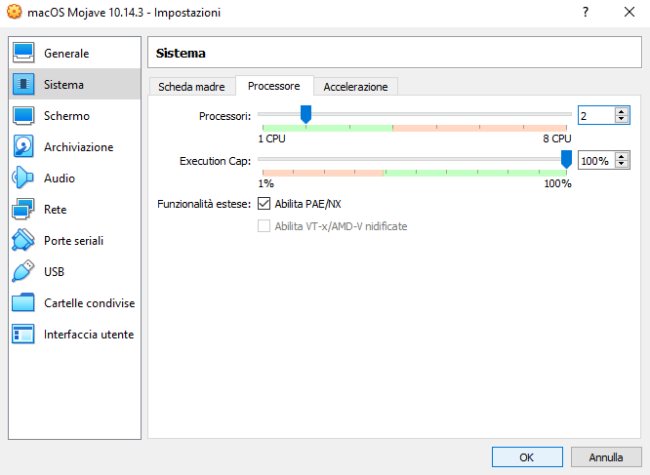
Task: Click the USB plug icon
Action: (24, 272)
